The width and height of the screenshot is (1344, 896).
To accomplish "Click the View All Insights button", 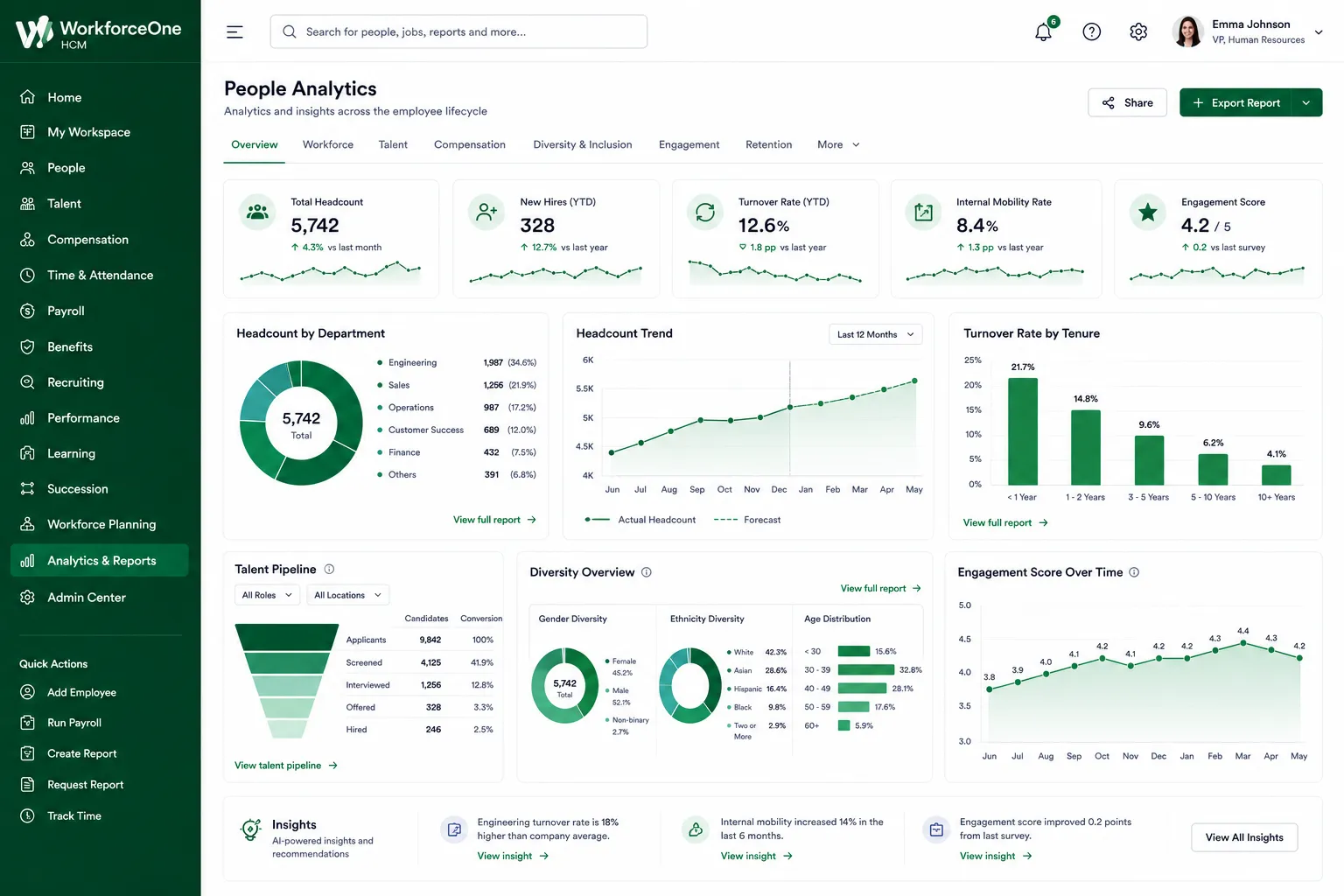I will click(1244, 838).
